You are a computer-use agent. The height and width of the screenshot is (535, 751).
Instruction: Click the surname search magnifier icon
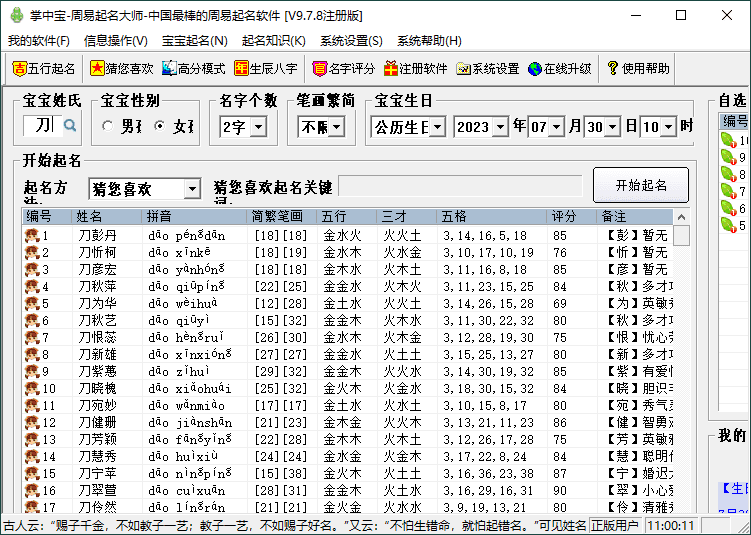[70, 126]
